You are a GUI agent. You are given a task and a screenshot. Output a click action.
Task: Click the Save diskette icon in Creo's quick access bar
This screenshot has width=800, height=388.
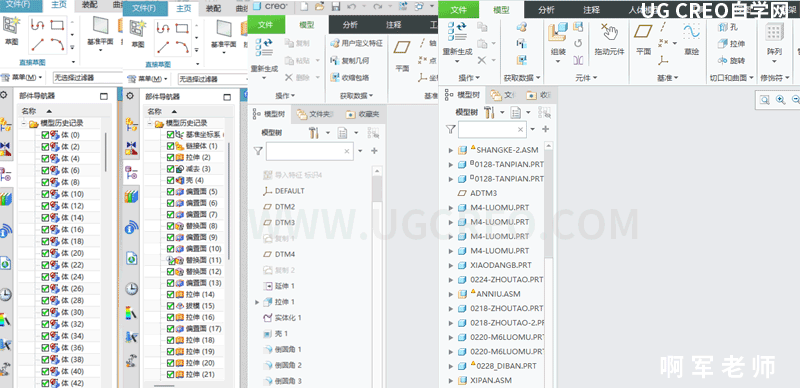click(x=336, y=7)
